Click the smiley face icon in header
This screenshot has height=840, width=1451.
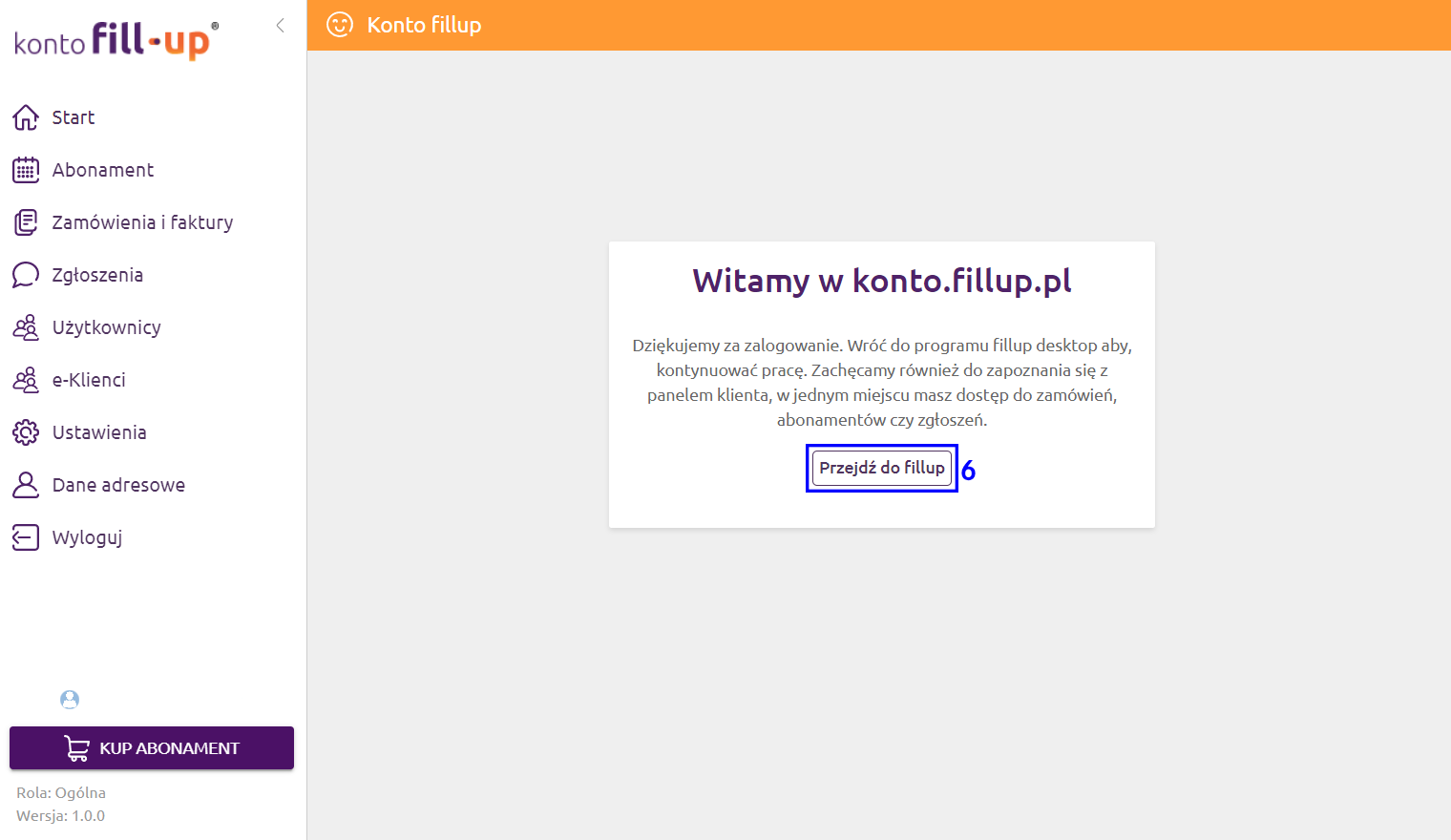click(340, 25)
